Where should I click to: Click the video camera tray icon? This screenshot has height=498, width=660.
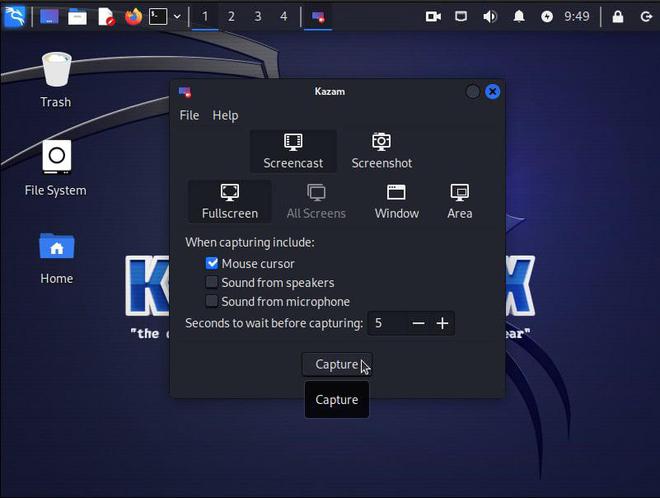433,17
